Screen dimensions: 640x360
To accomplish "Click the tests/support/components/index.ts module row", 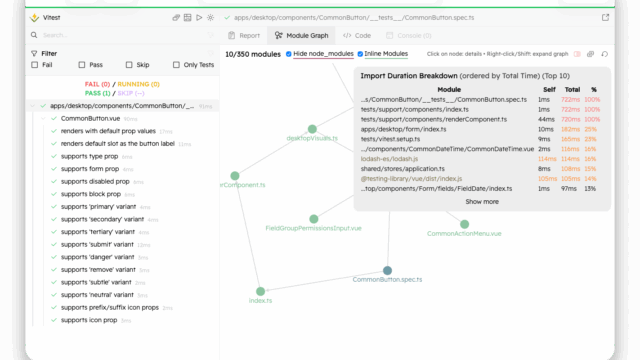I will click(481, 109).
